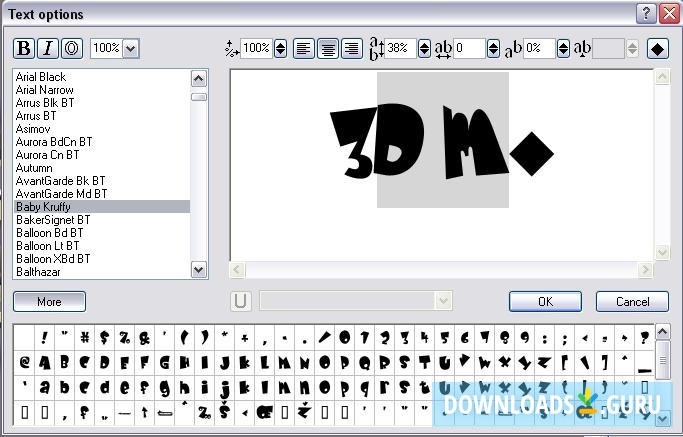Viewport: 683px width, 437px height.
Task: Select the Asimov font
Action: pyautogui.click(x=101, y=129)
